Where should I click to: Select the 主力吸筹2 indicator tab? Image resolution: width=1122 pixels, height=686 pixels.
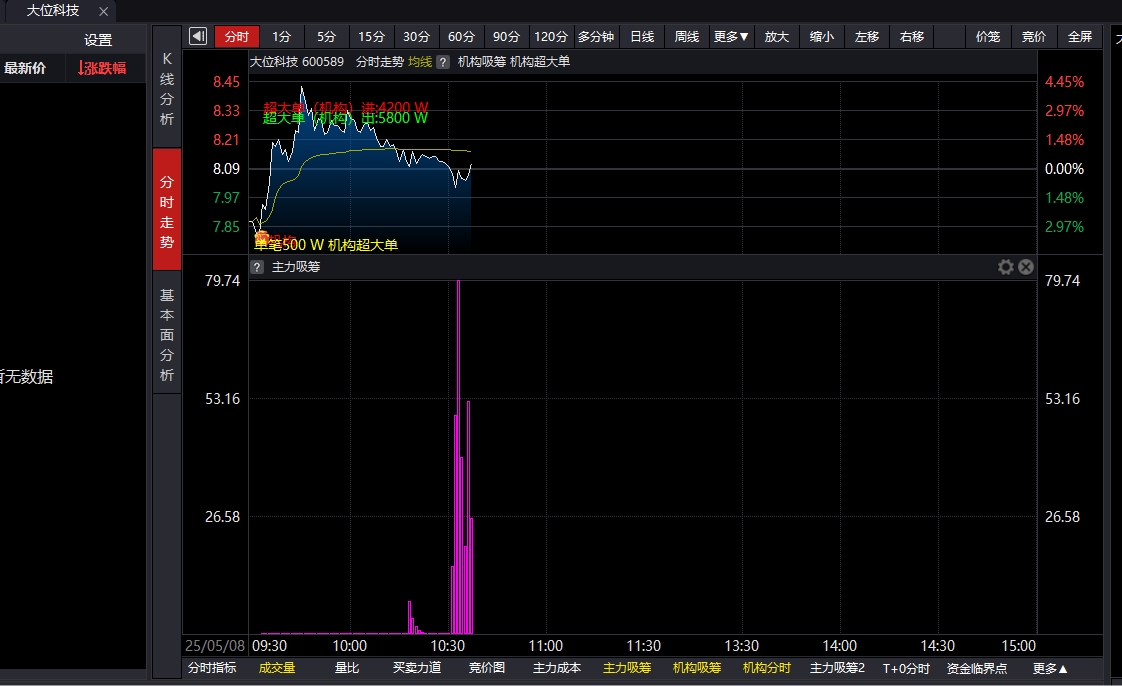pyautogui.click(x=837, y=668)
